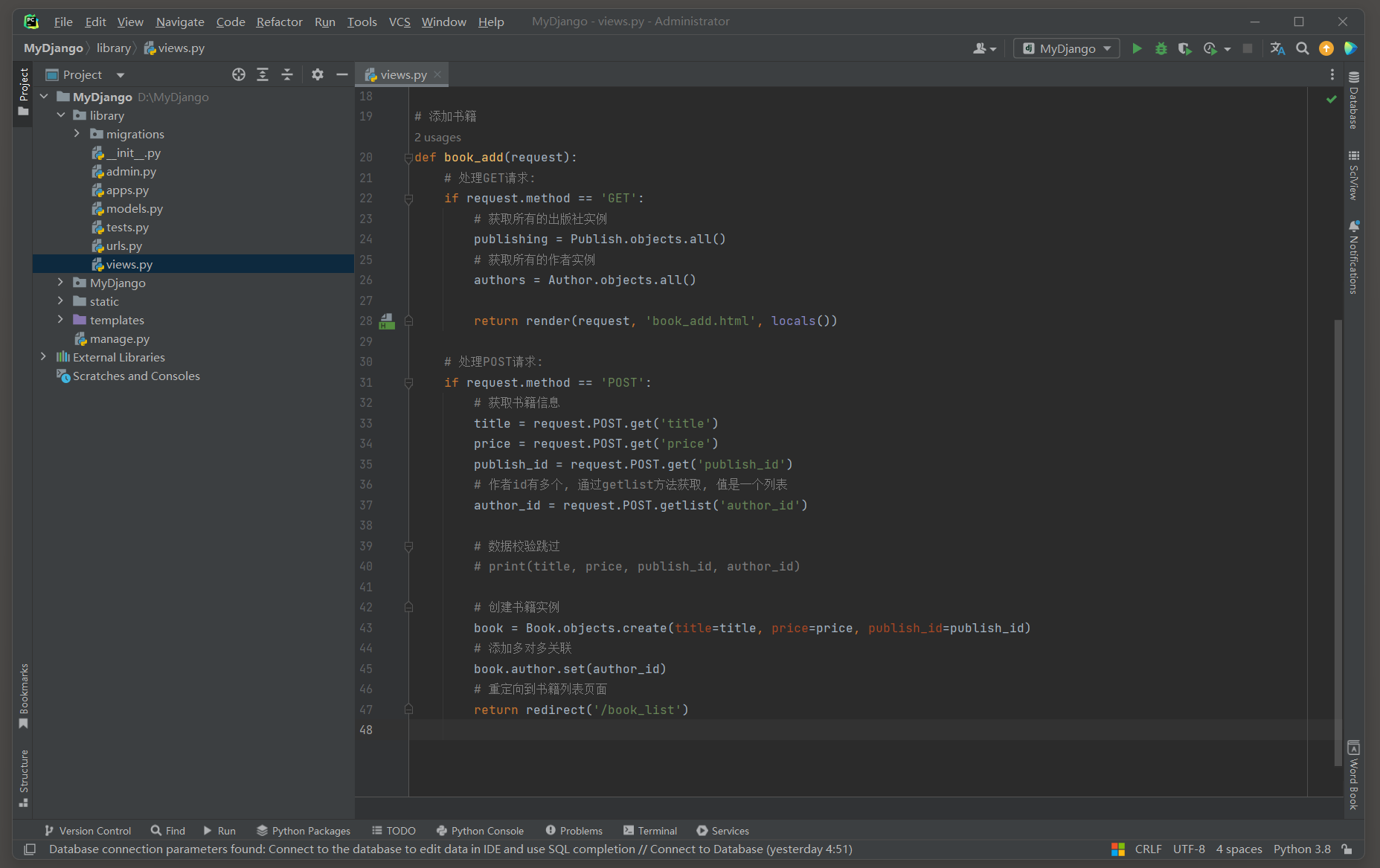This screenshot has width=1380, height=868.
Task: Expand the migrations folder
Action: (77, 134)
